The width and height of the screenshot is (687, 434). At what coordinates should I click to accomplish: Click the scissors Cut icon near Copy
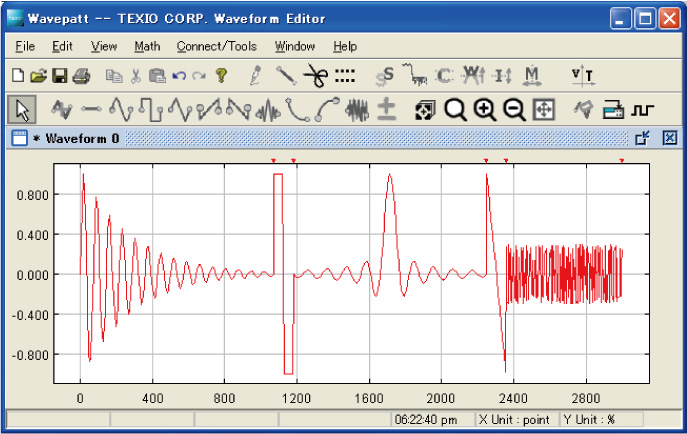point(136,76)
